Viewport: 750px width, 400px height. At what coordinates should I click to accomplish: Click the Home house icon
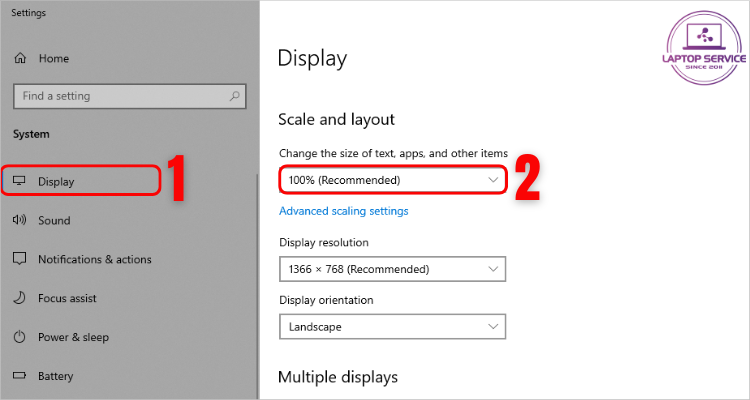(x=20, y=58)
